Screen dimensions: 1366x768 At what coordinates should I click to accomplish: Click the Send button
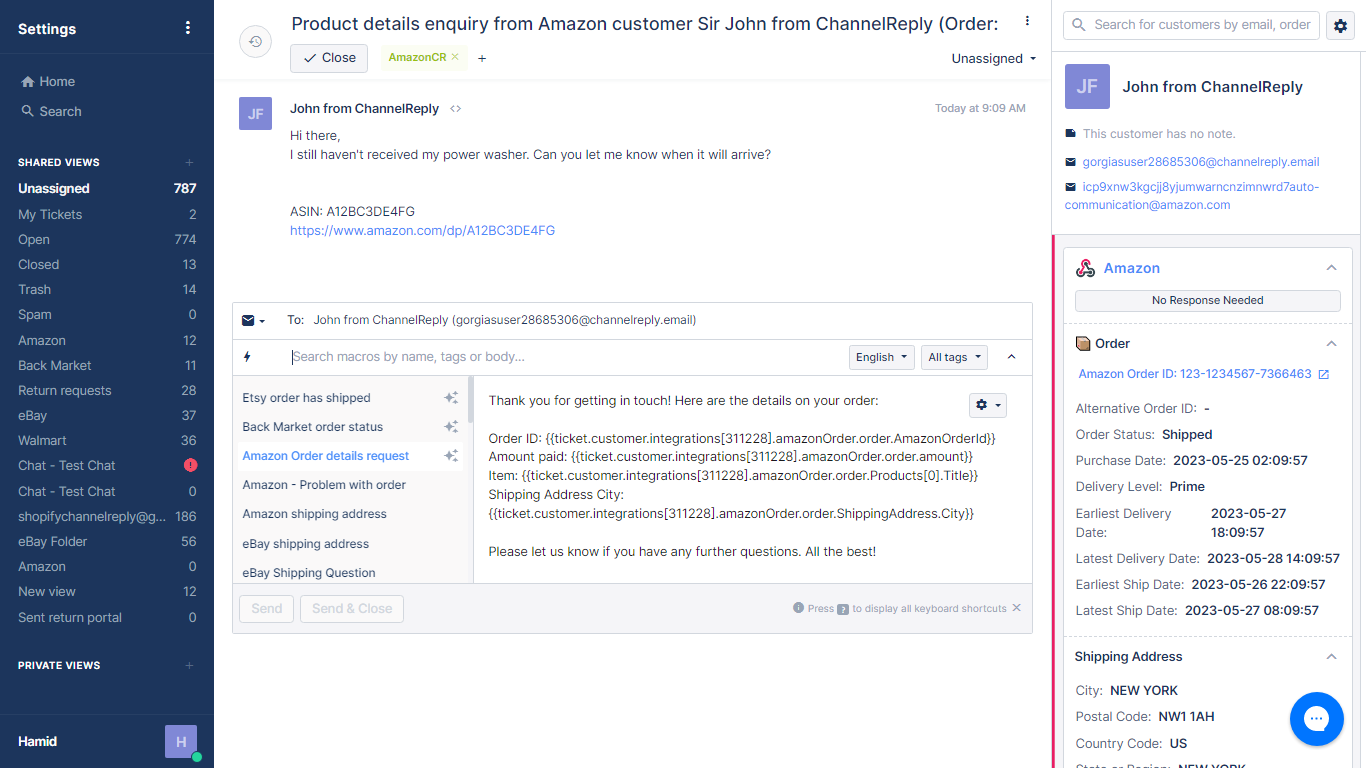tap(267, 609)
